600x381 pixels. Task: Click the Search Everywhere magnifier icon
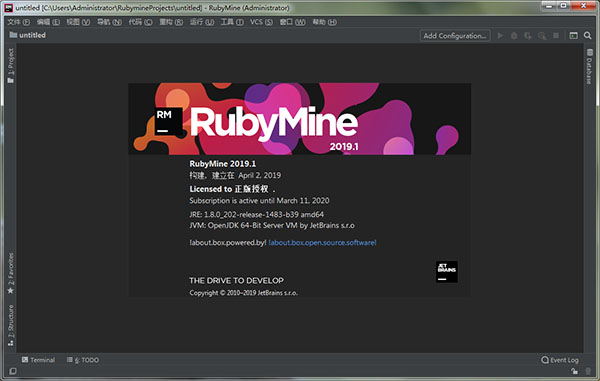pyautogui.click(x=587, y=36)
